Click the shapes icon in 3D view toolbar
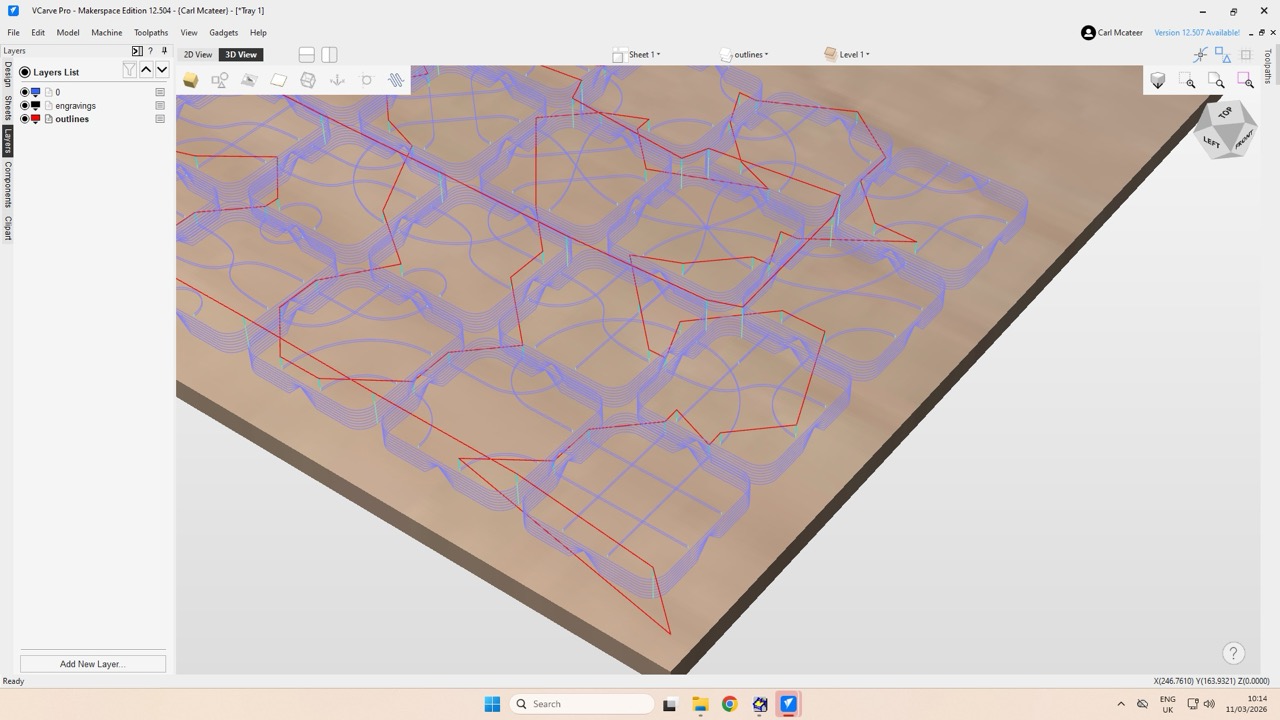1280x720 pixels. point(220,80)
